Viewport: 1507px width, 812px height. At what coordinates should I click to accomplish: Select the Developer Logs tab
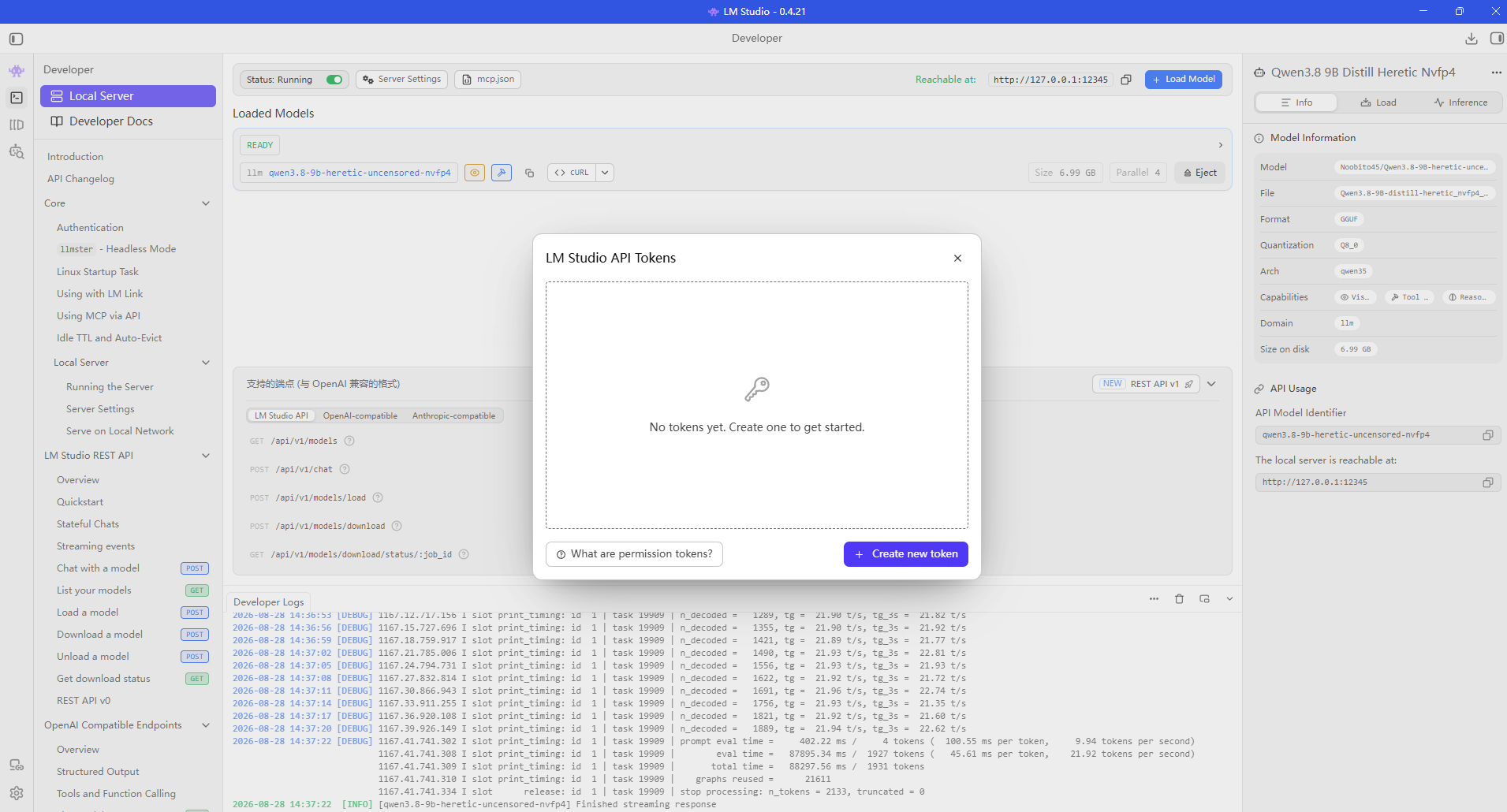point(268,602)
